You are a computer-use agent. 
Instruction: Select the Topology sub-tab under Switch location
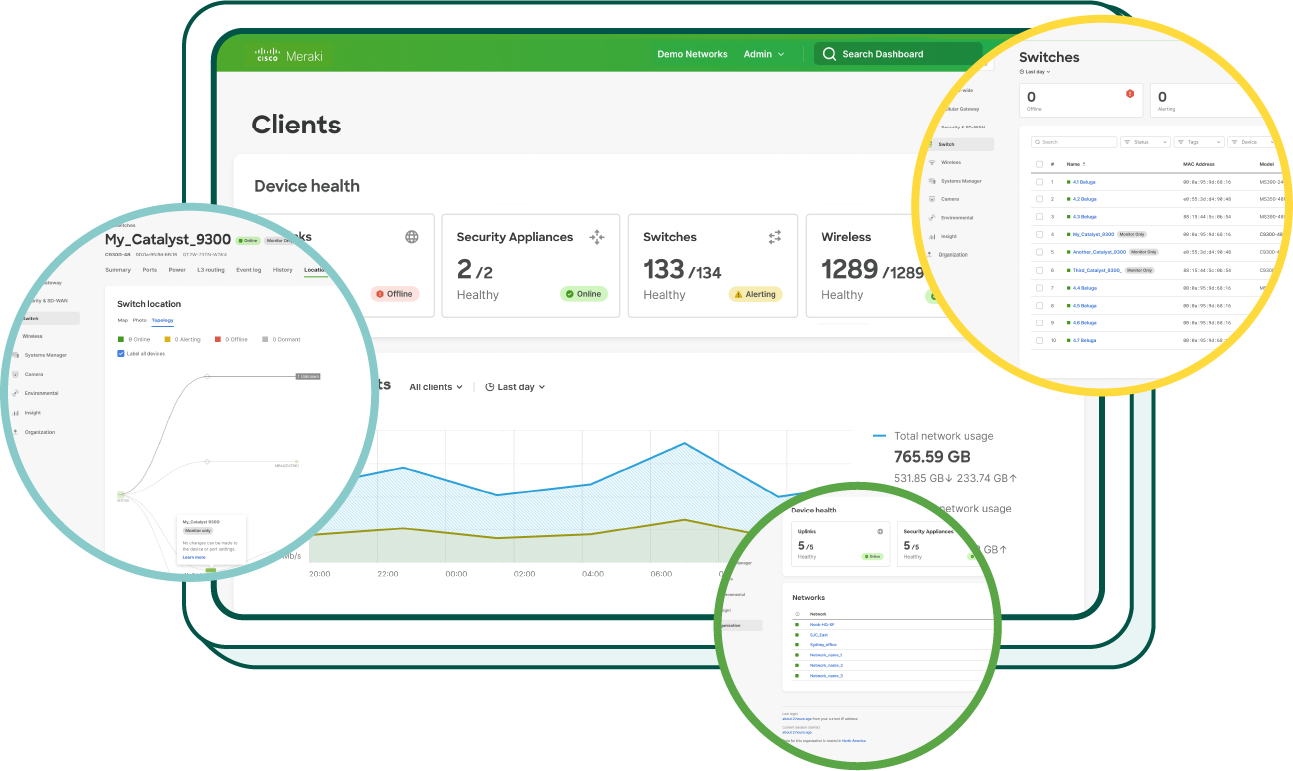click(x=162, y=320)
